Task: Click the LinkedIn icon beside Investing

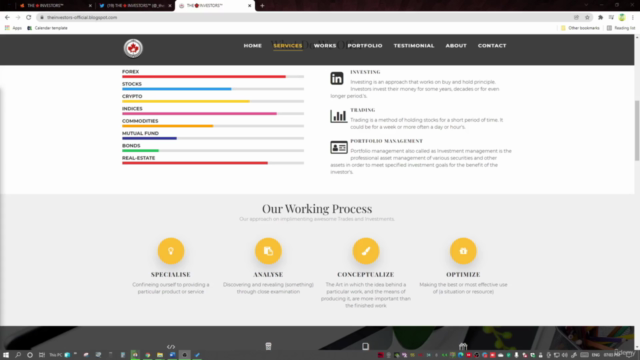Action: point(337,78)
